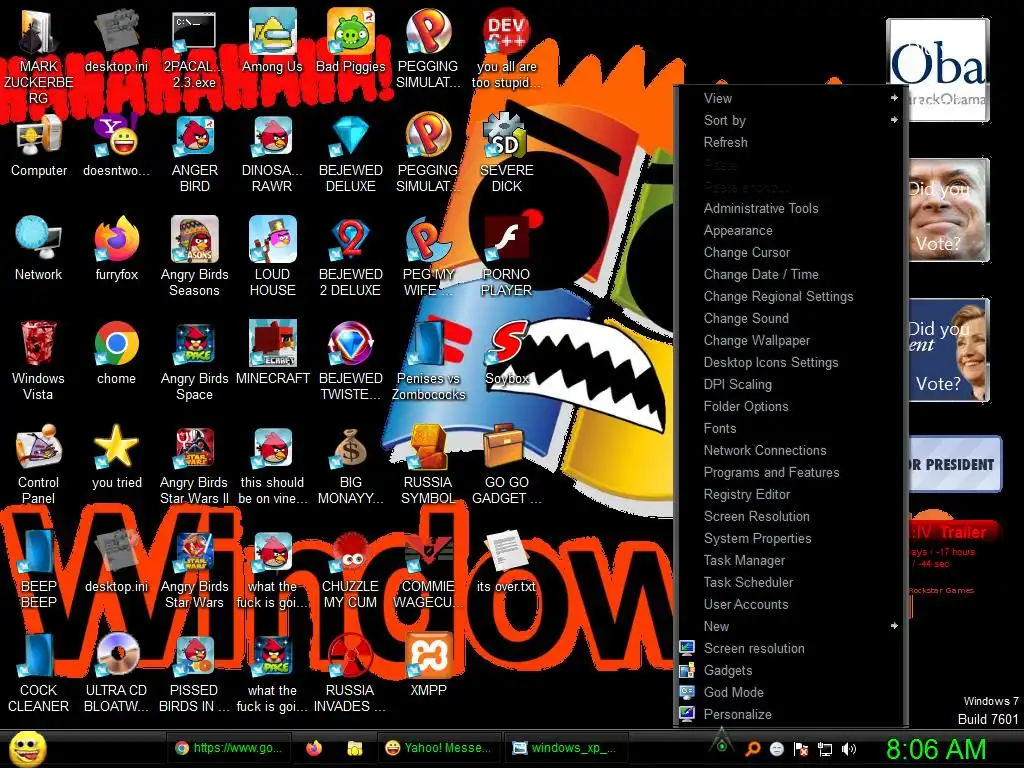Open the Yahoo! Messe... taskbar button

tap(439, 748)
